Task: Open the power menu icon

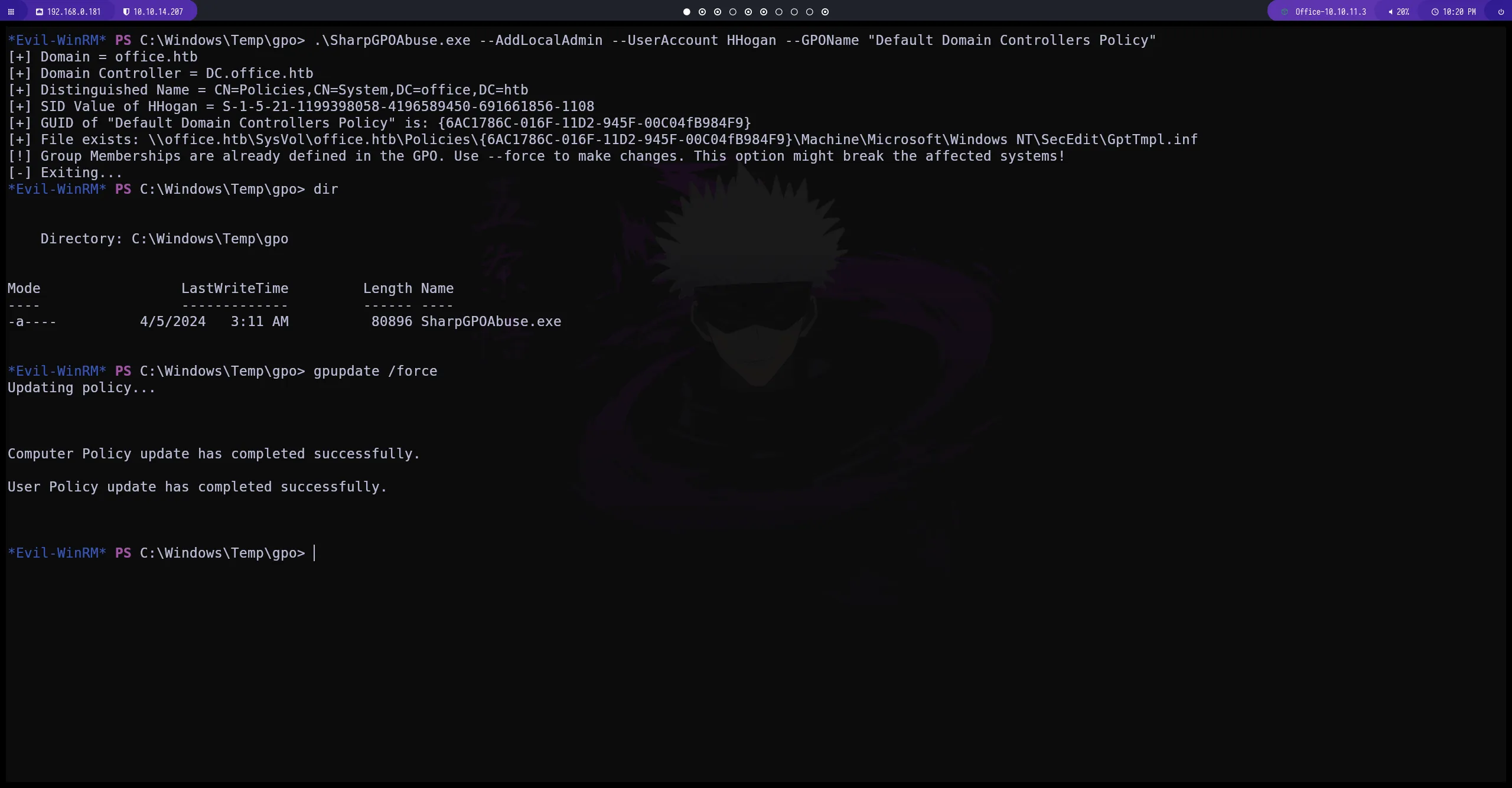Action: [x=1501, y=12]
